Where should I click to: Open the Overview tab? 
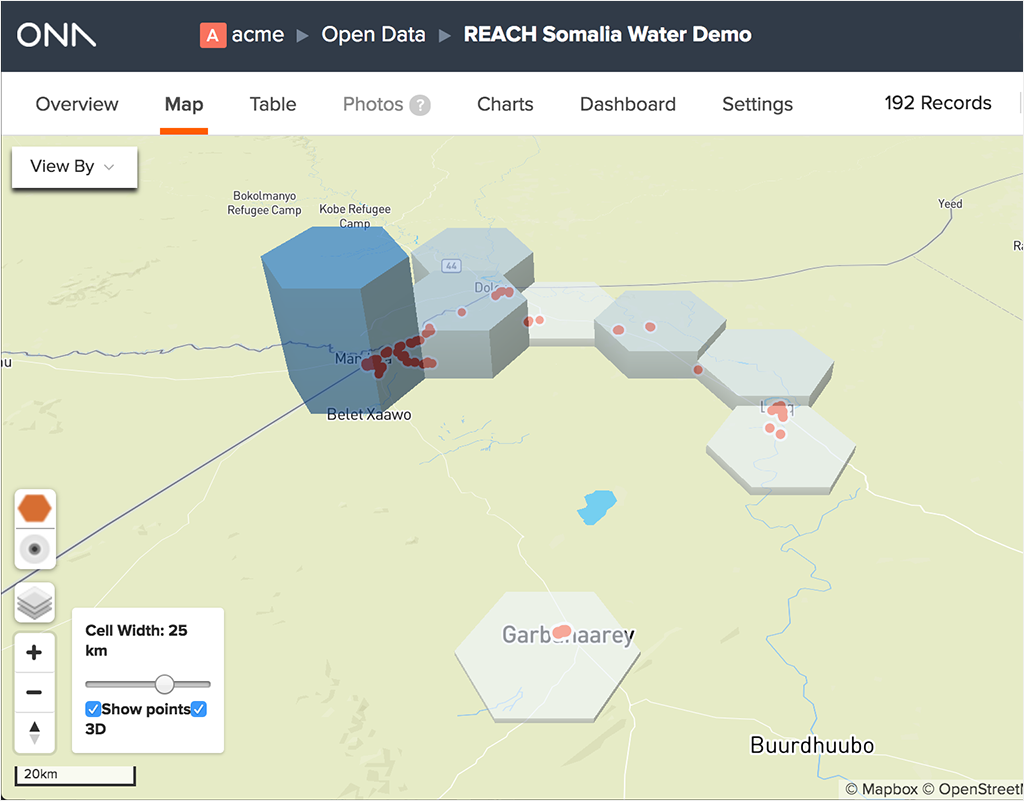pos(77,104)
